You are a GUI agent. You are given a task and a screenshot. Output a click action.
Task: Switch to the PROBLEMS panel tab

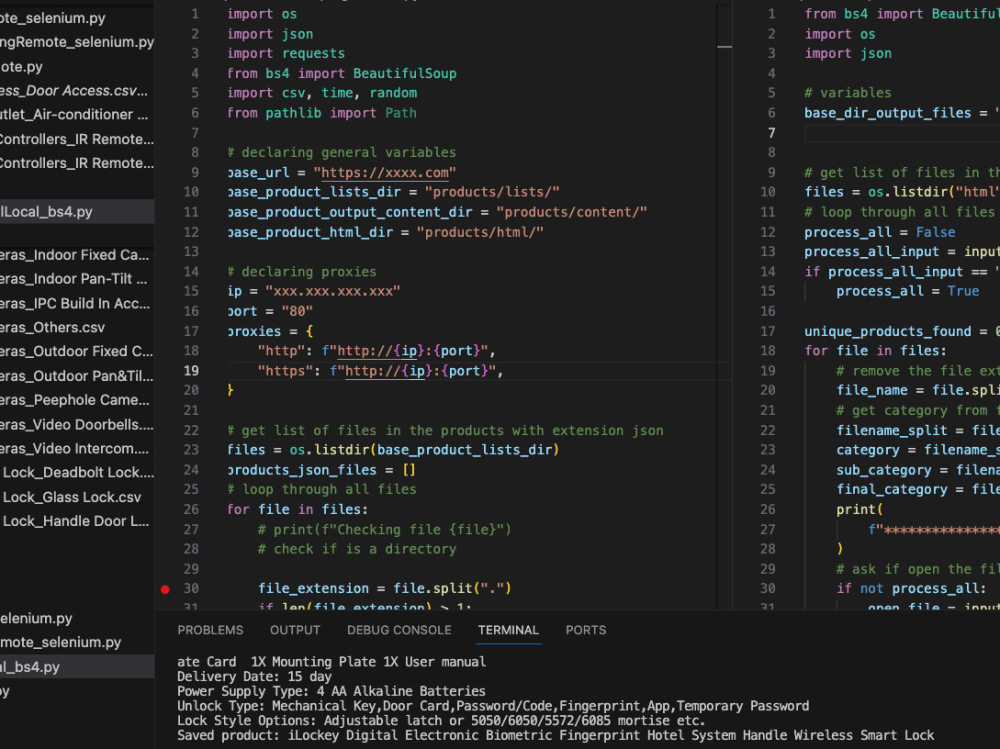[210, 630]
